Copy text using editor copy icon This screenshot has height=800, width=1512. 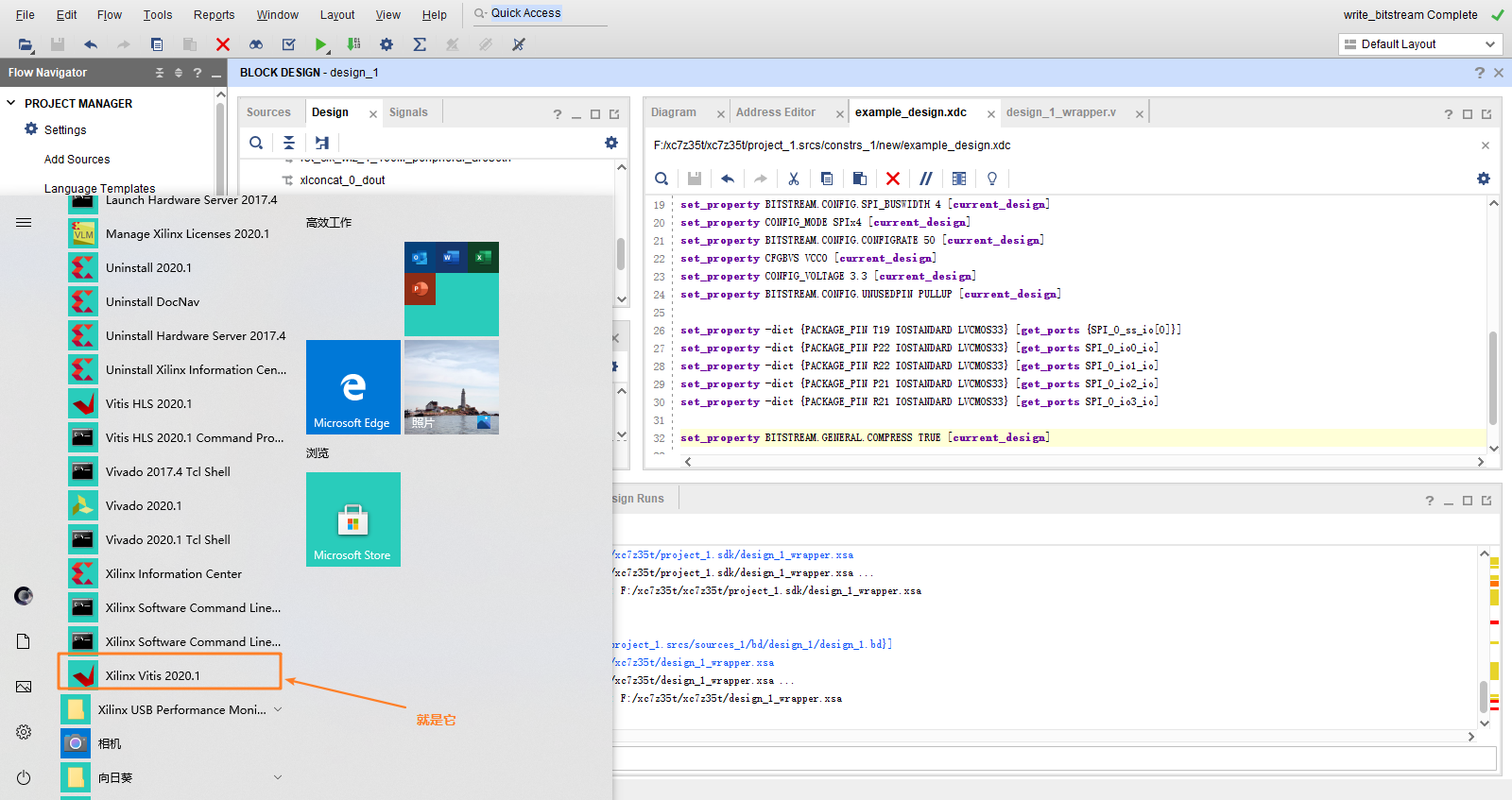click(x=827, y=179)
